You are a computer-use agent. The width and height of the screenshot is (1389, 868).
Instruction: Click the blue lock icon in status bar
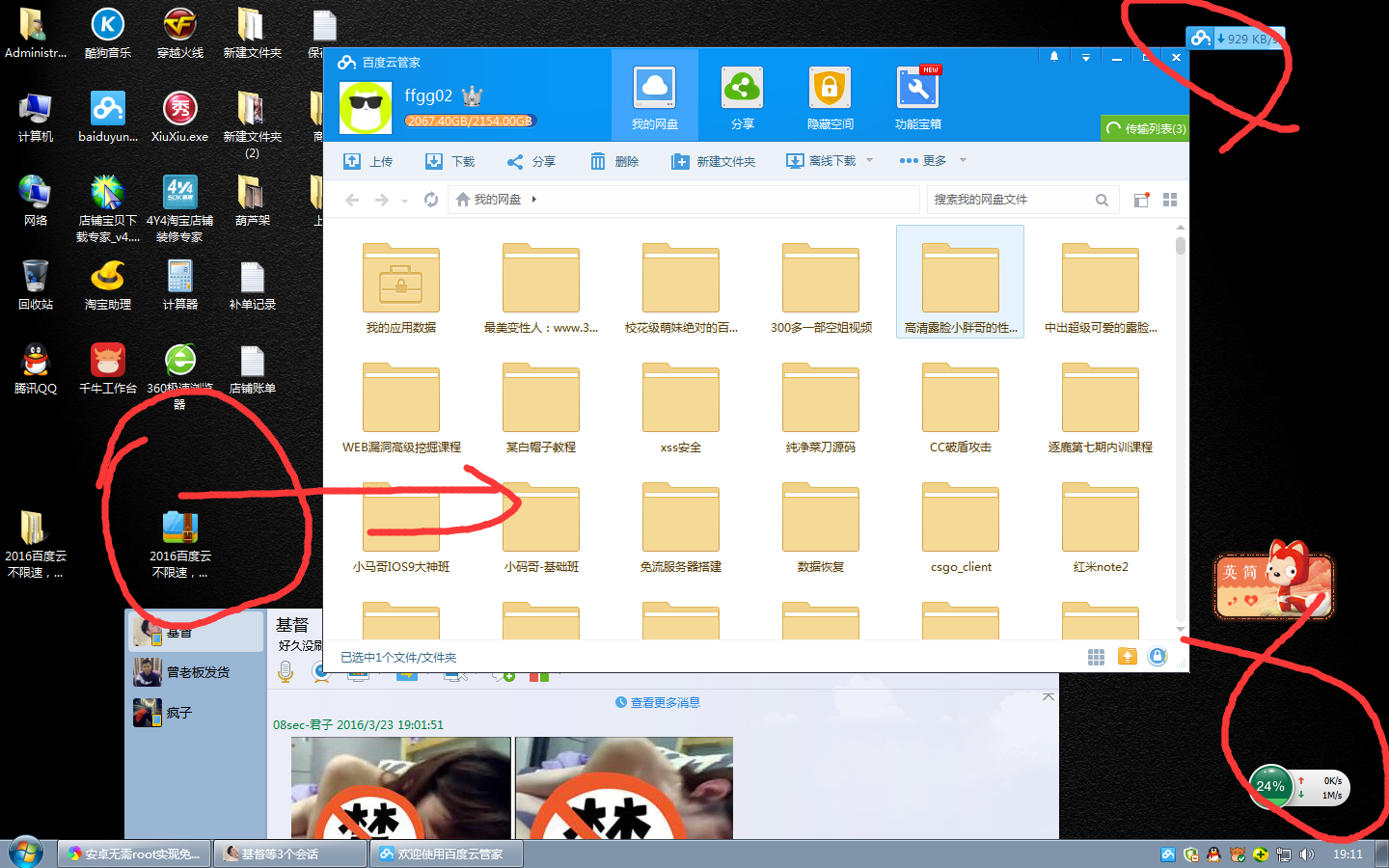[1157, 657]
